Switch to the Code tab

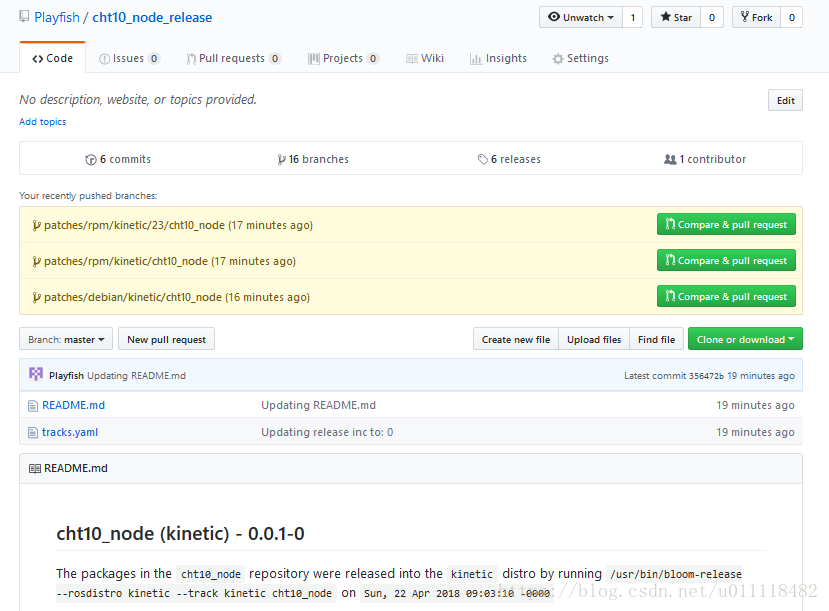pos(52,58)
